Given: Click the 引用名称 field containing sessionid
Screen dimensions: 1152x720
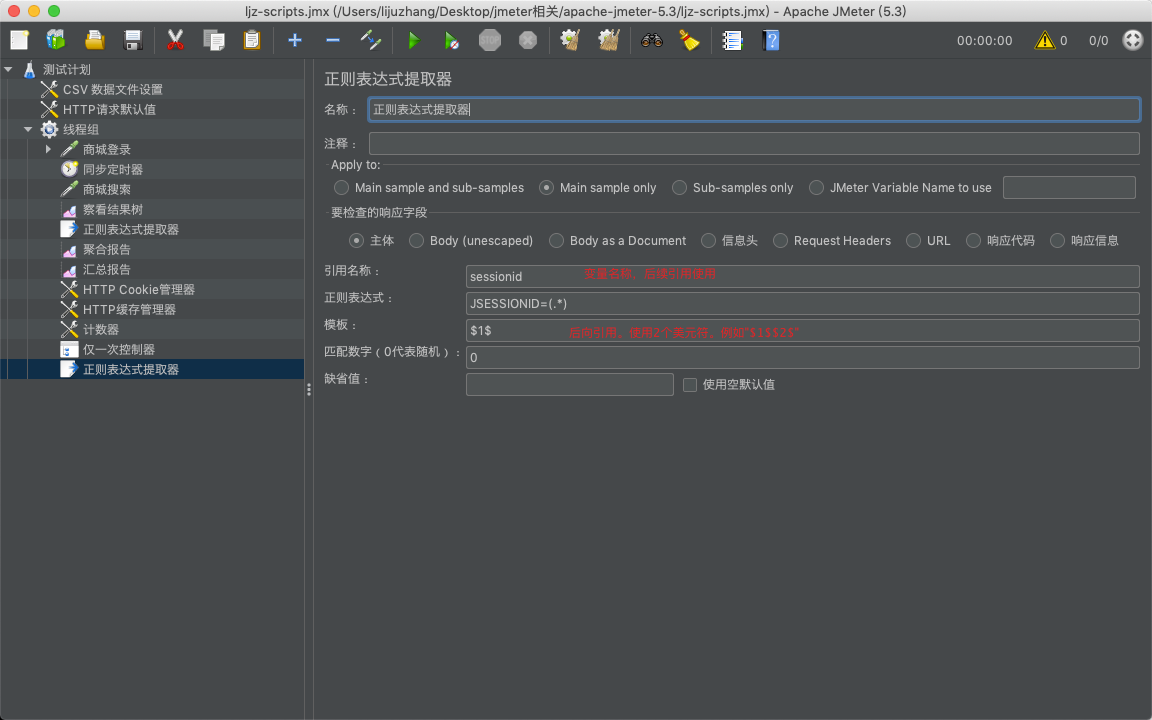Looking at the screenshot, I should pos(802,276).
